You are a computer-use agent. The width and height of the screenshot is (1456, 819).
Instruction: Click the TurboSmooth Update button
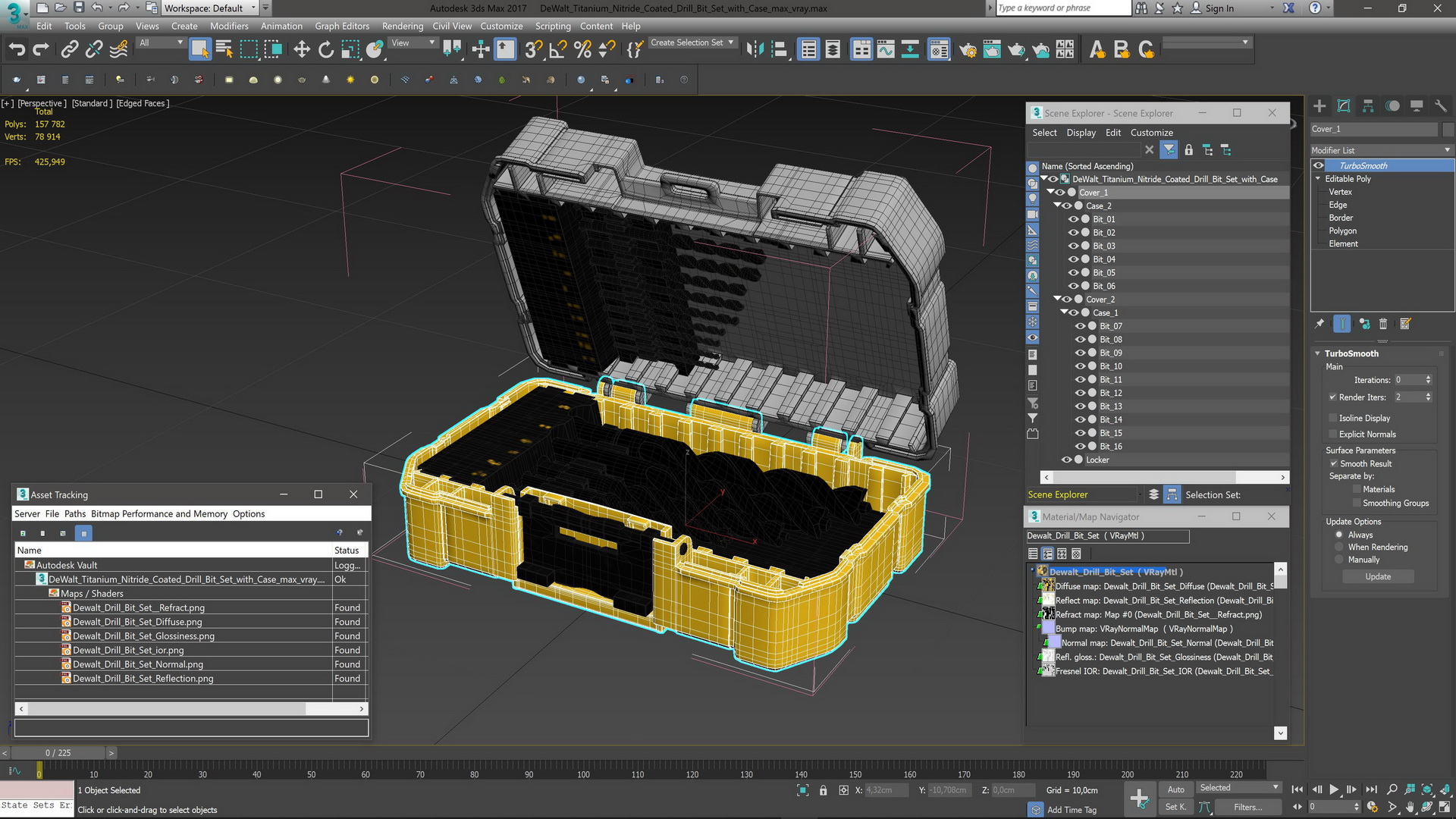coord(1378,577)
